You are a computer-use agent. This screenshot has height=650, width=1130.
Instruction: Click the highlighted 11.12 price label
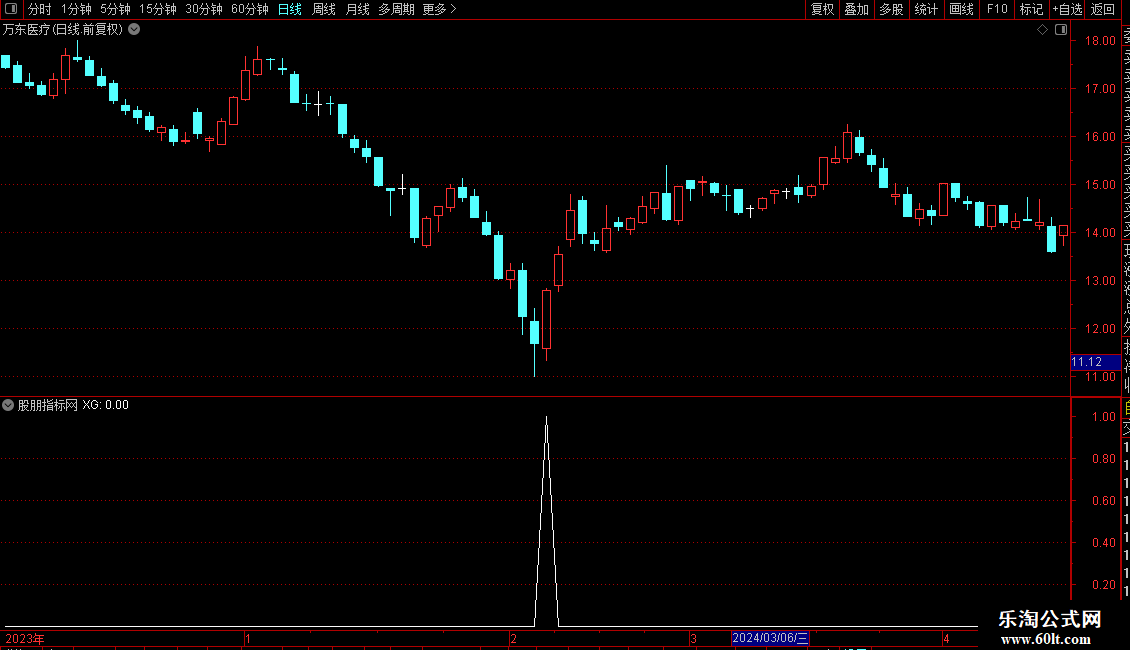1095,362
